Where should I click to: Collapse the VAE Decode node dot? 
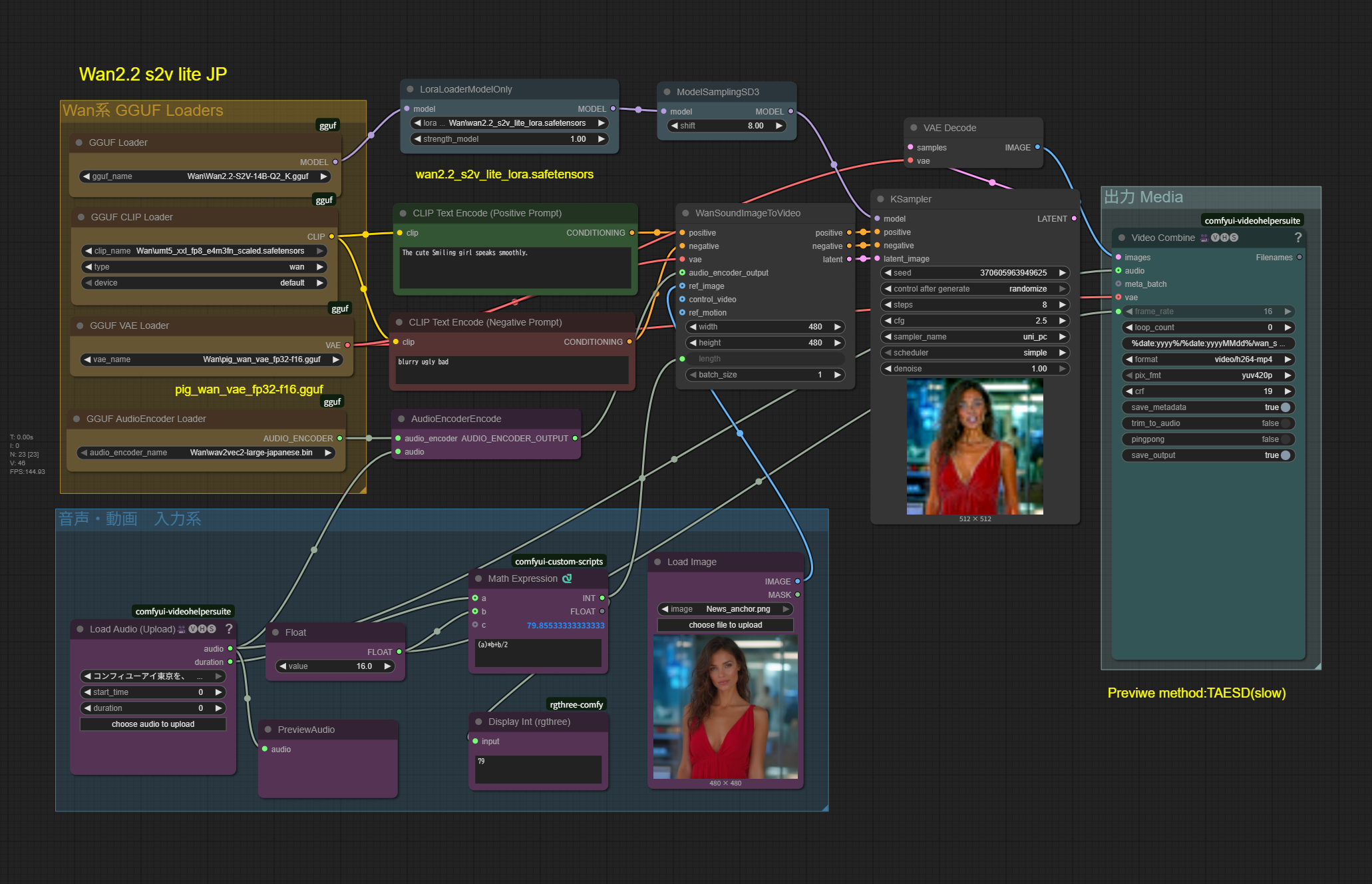point(913,128)
